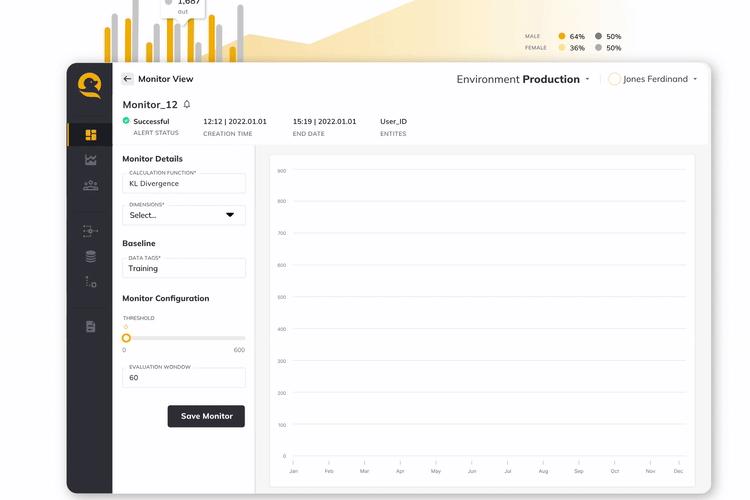
Task: Click the Jan label on chart axis
Action: pos(293,471)
